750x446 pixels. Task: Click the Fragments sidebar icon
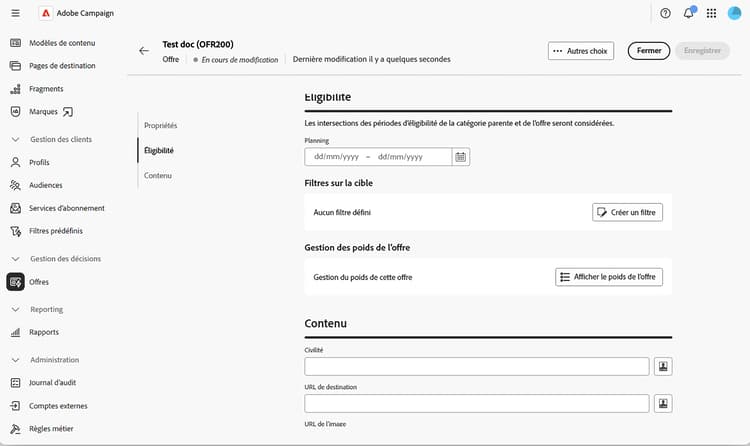(15, 89)
